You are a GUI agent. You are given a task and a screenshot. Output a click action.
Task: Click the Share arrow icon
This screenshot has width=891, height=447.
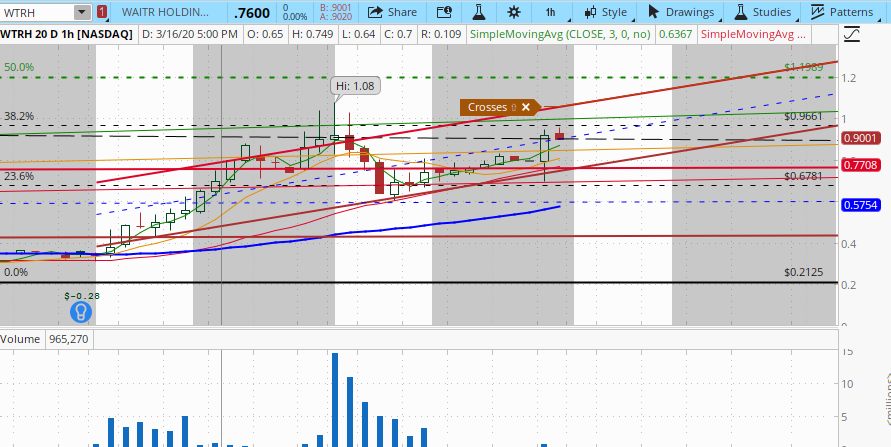pos(375,12)
